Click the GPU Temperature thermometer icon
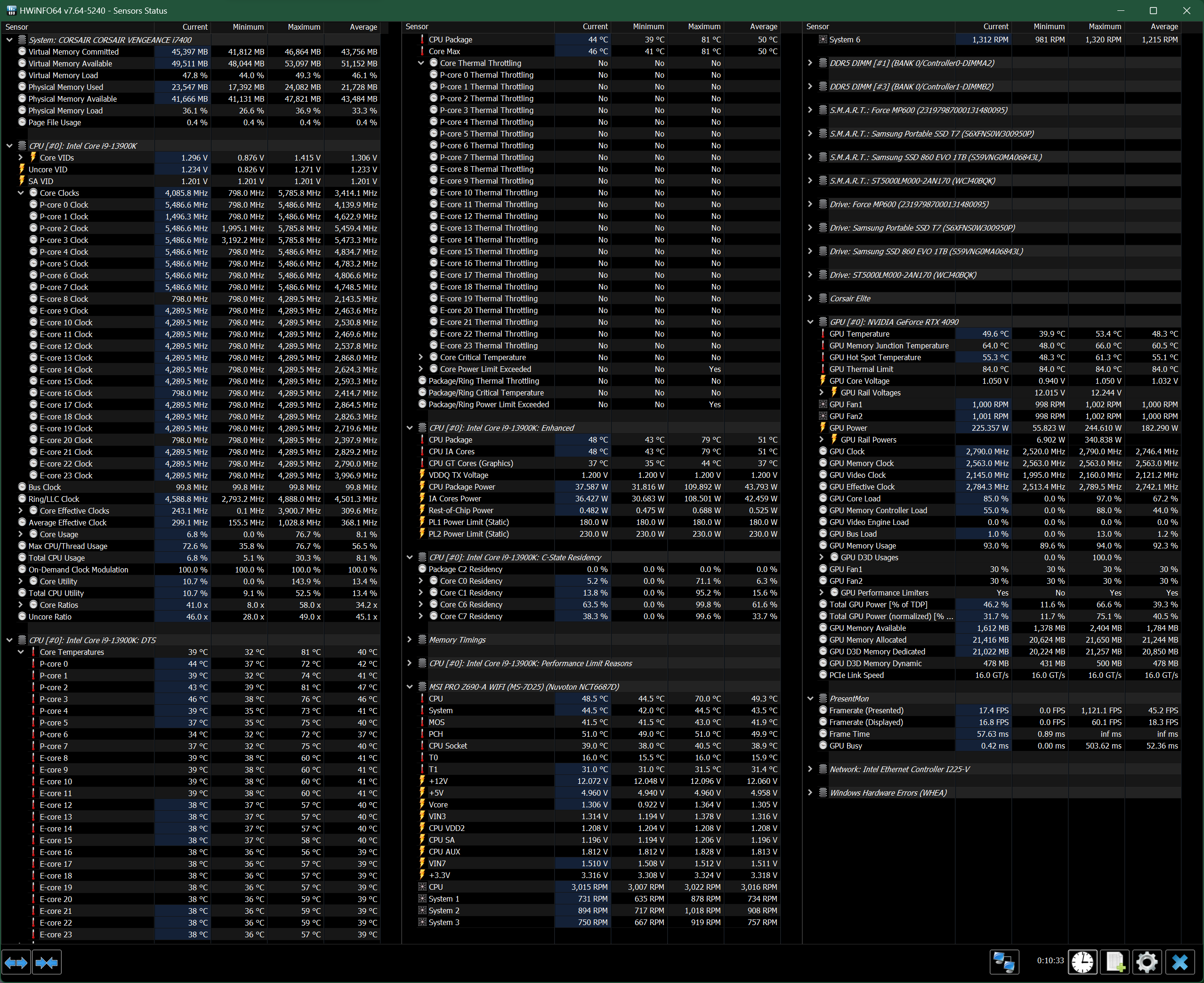 coord(823,334)
